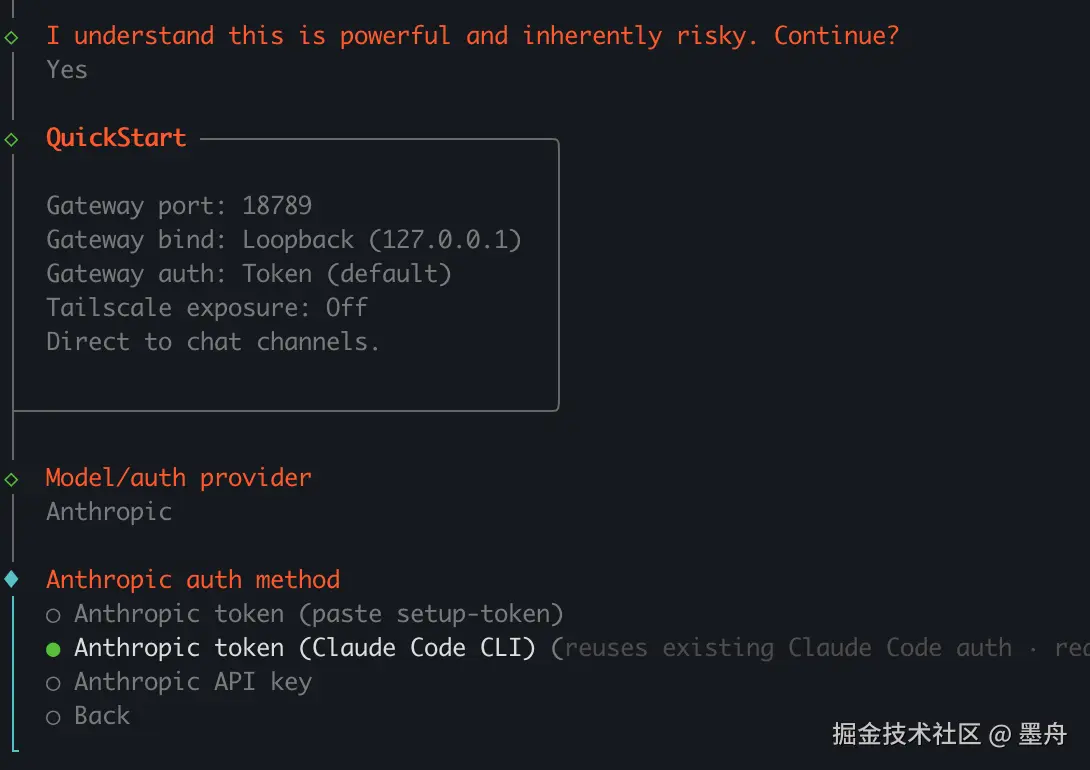
Task: Click the filled cyan diamond beside Anthropic auth method
Action: pos(12,579)
